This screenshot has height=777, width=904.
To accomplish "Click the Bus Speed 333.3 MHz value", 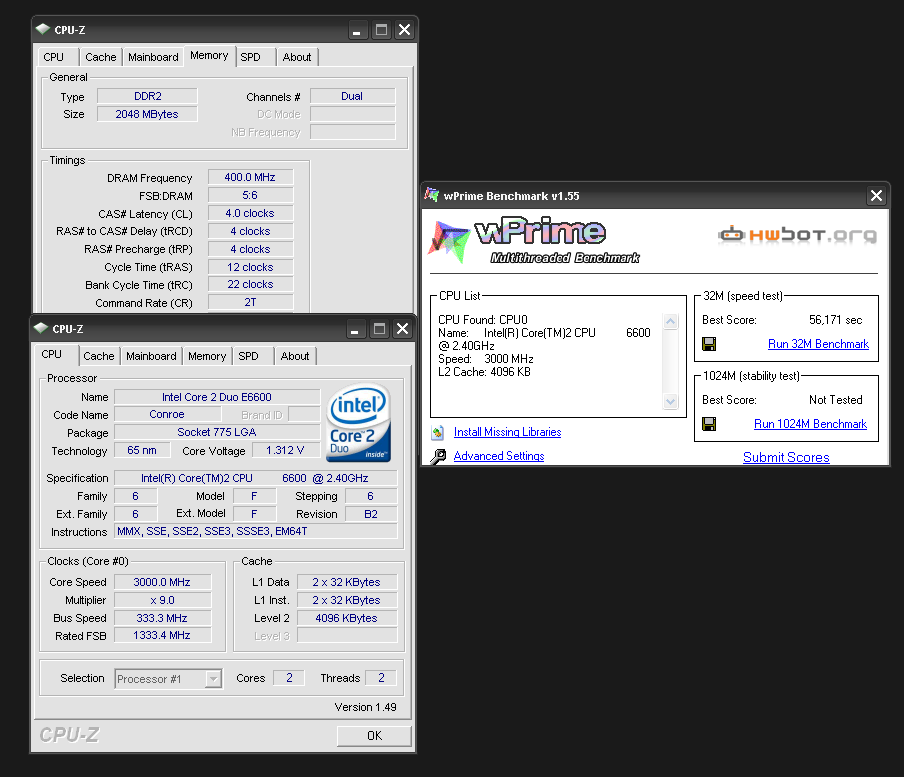I will [163, 618].
